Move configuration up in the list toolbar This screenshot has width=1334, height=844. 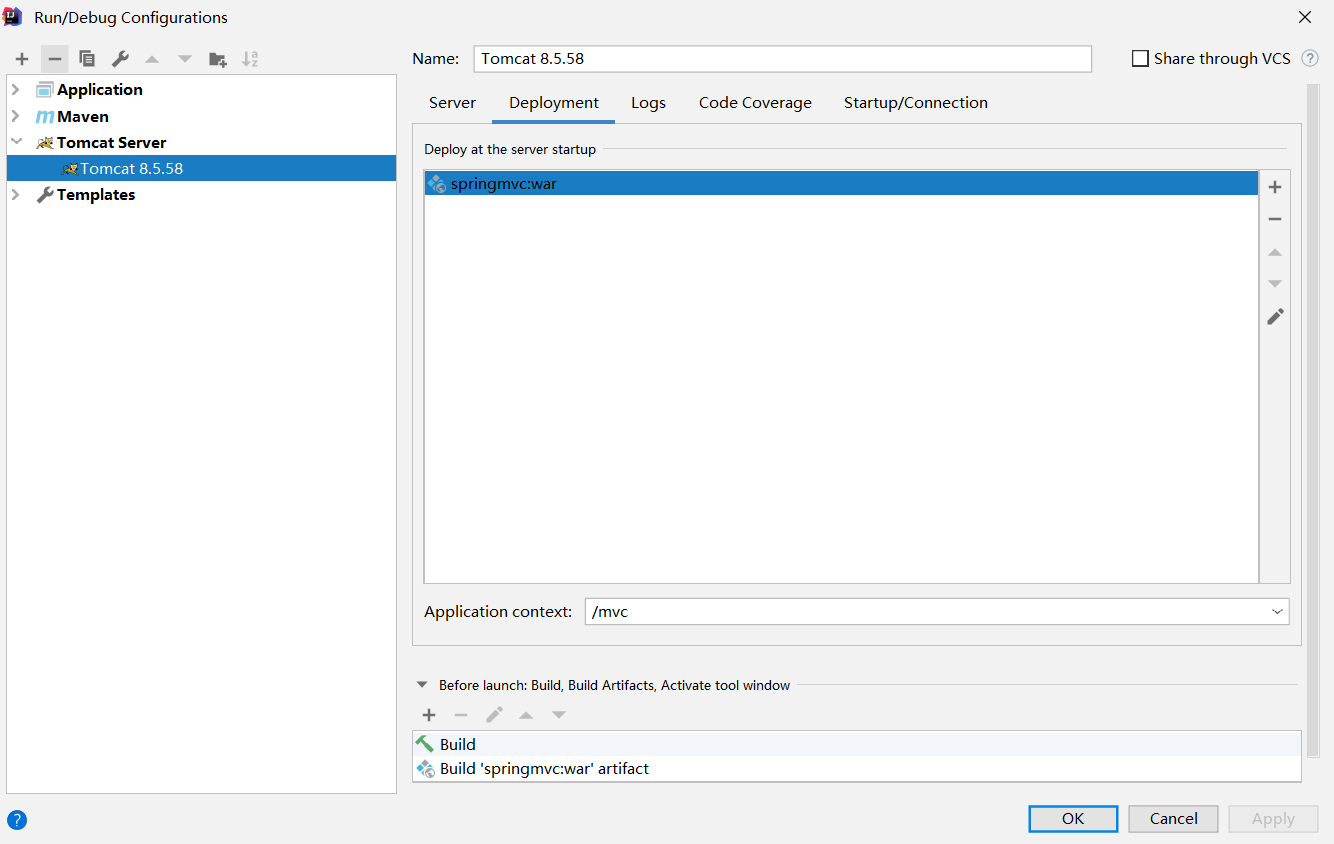[x=152, y=59]
